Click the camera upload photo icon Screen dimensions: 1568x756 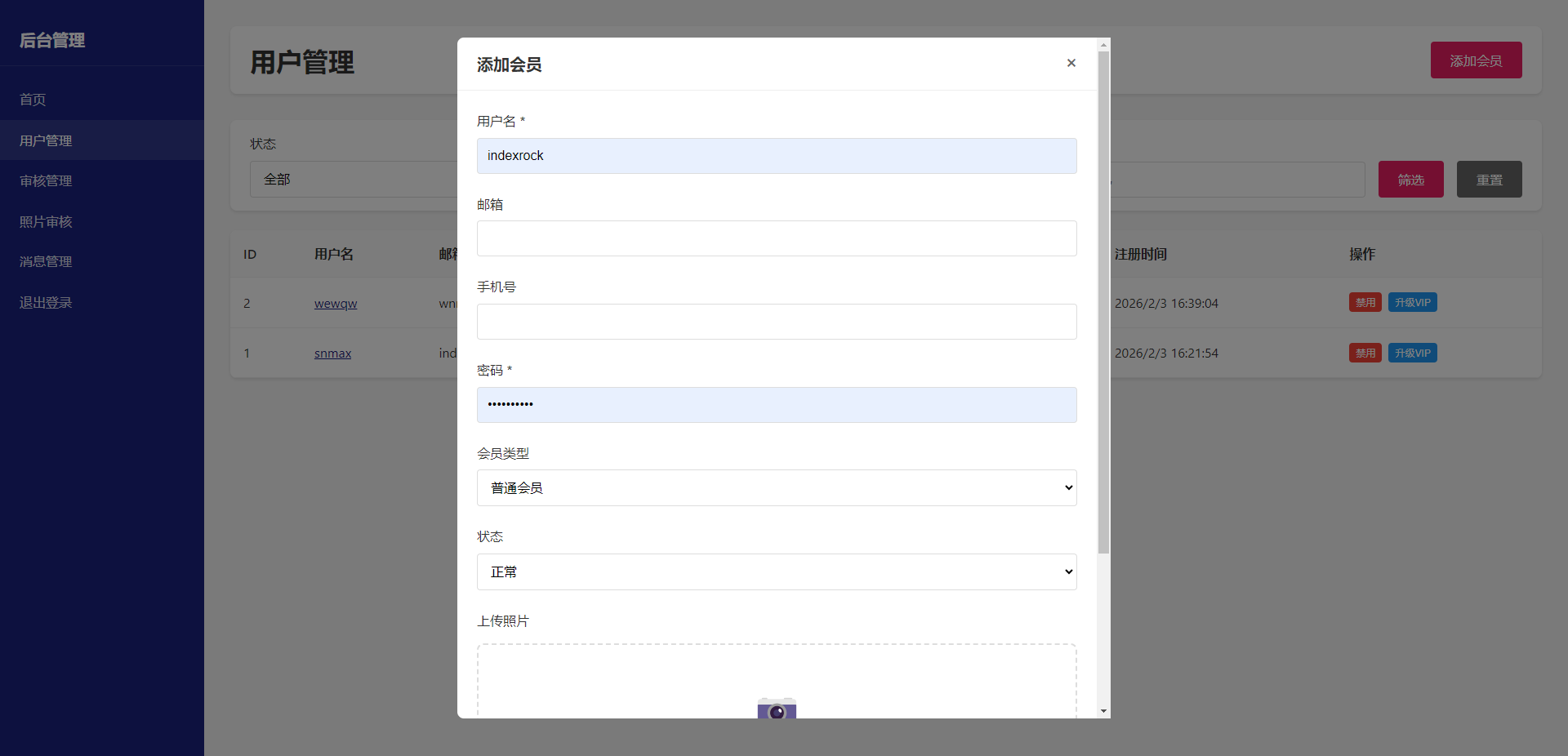pos(776,709)
